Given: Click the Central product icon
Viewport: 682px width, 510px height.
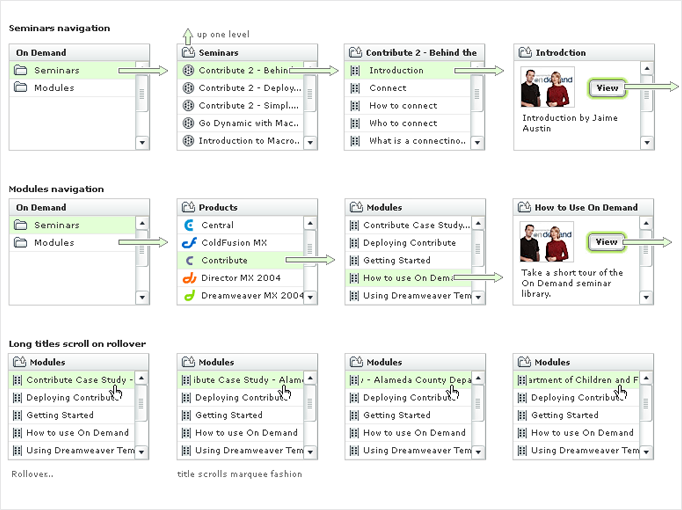Looking at the screenshot, I should 188,225.
